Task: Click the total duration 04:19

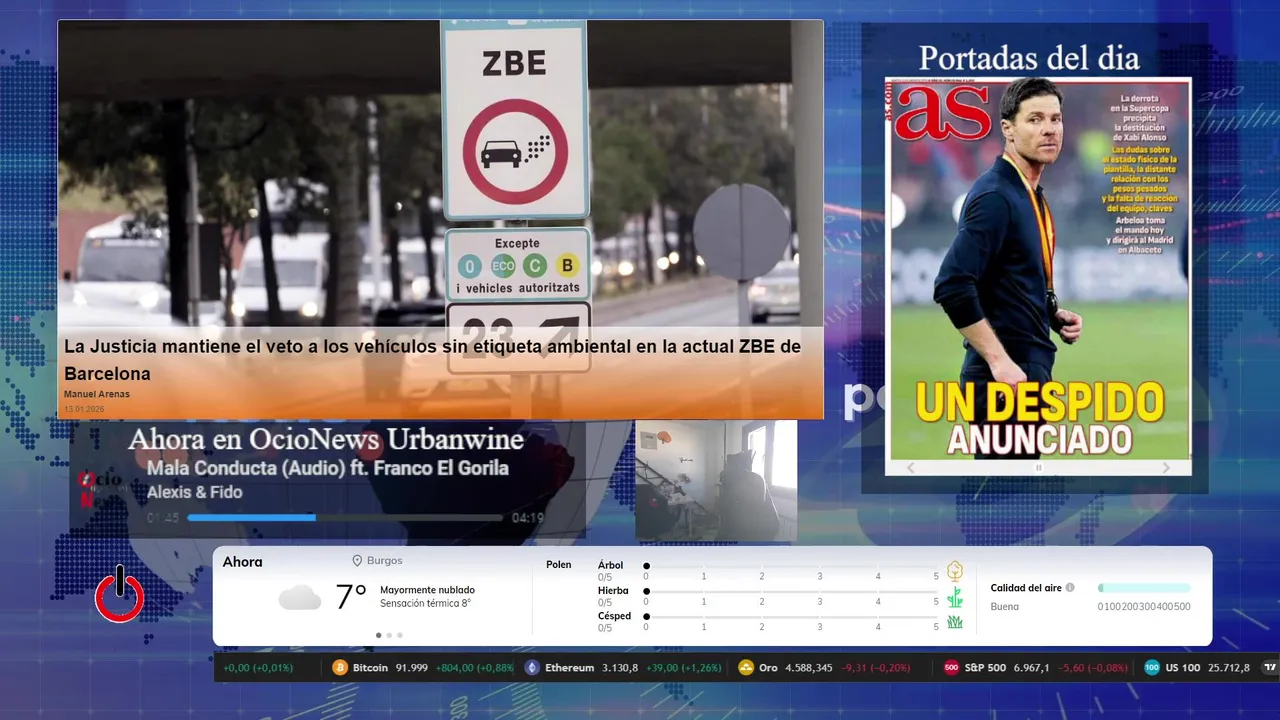Action: click(527, 518)
